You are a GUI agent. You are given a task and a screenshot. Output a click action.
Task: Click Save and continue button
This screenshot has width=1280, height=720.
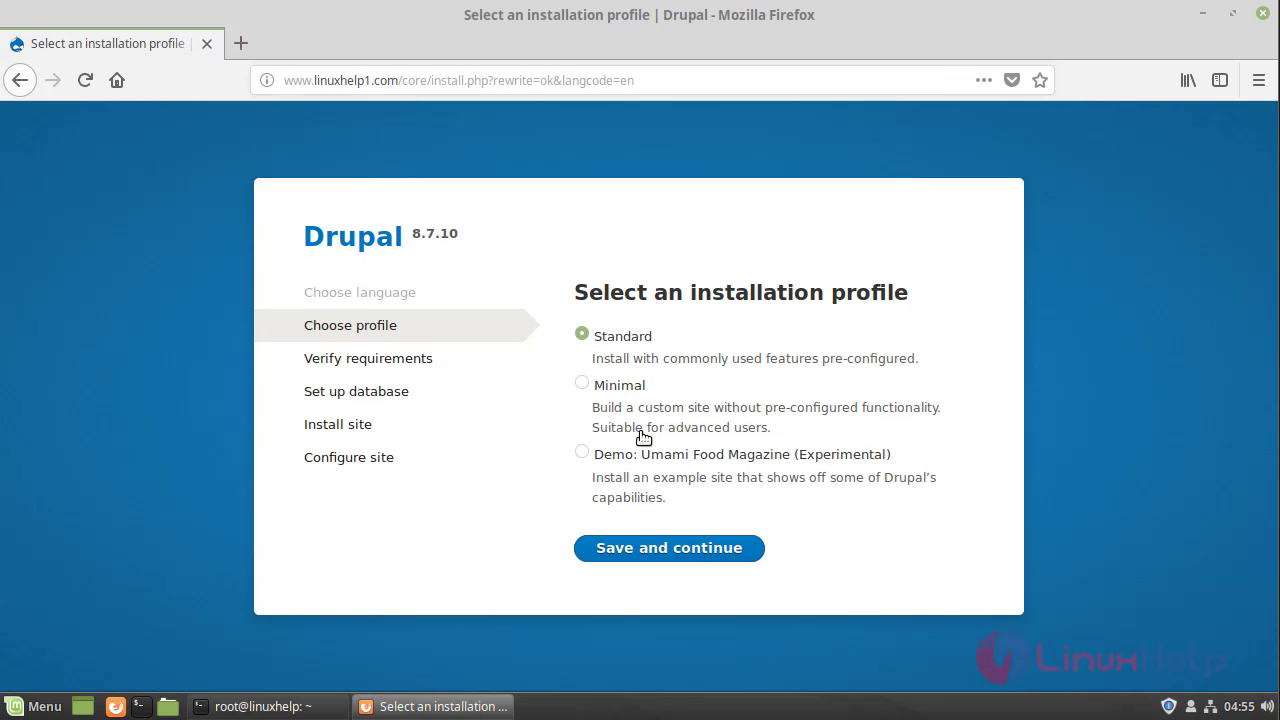point(669,548)
